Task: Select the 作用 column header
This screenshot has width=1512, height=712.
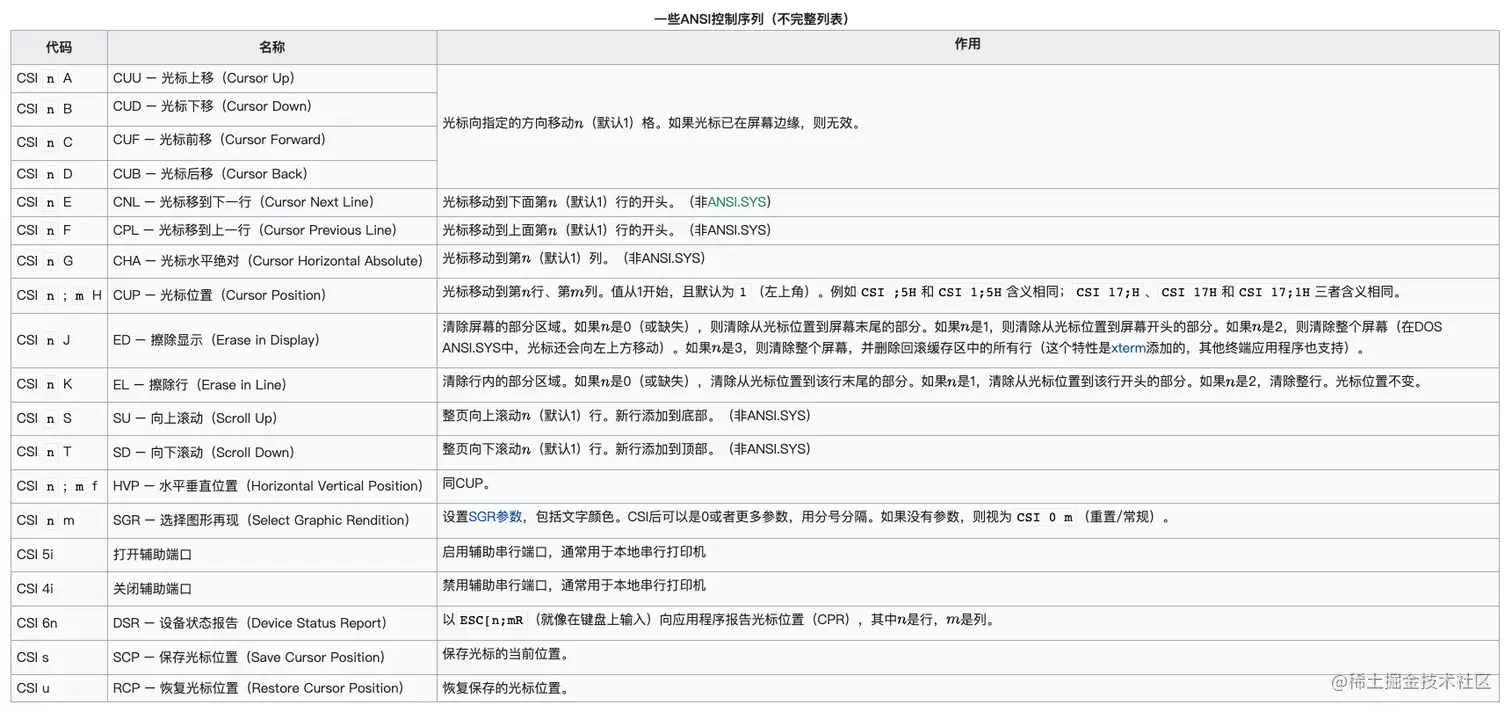Action: tap(967, 47)
